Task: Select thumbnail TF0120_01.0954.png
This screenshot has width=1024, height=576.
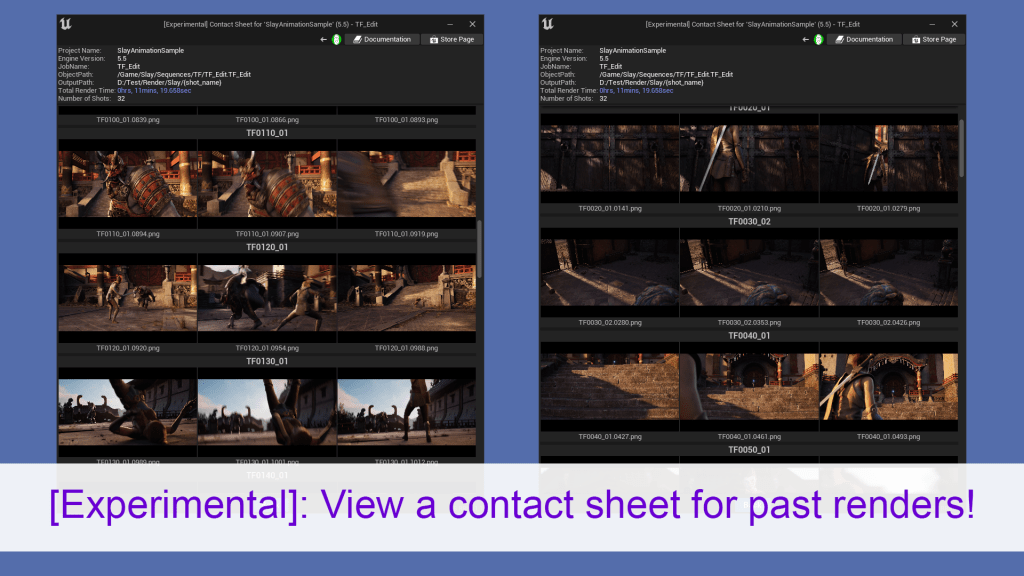Action: [267, 298]
